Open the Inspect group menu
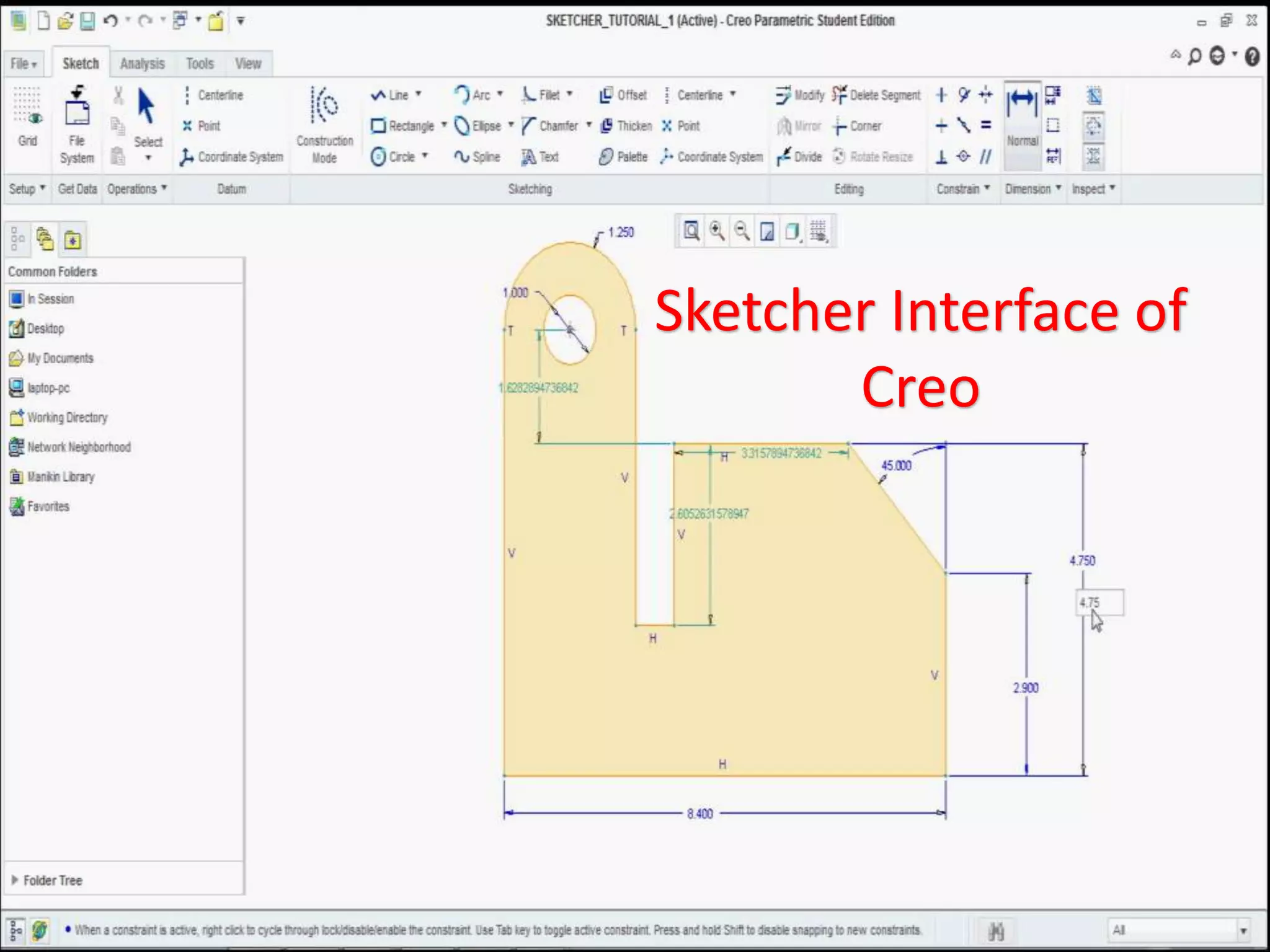1270x952 pixels. tap(1093, 188)
